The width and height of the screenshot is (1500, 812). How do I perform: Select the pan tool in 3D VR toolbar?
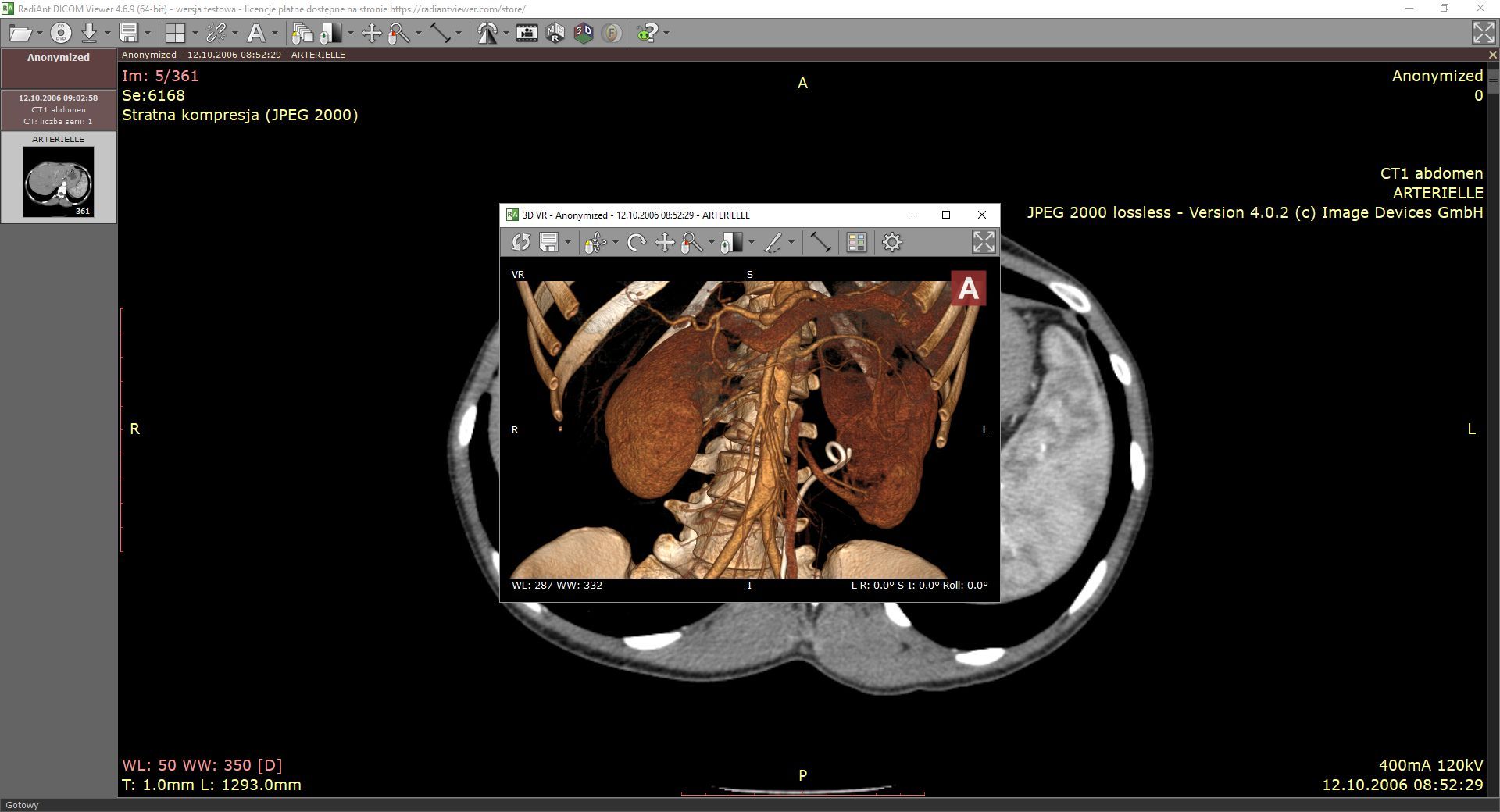664,243
